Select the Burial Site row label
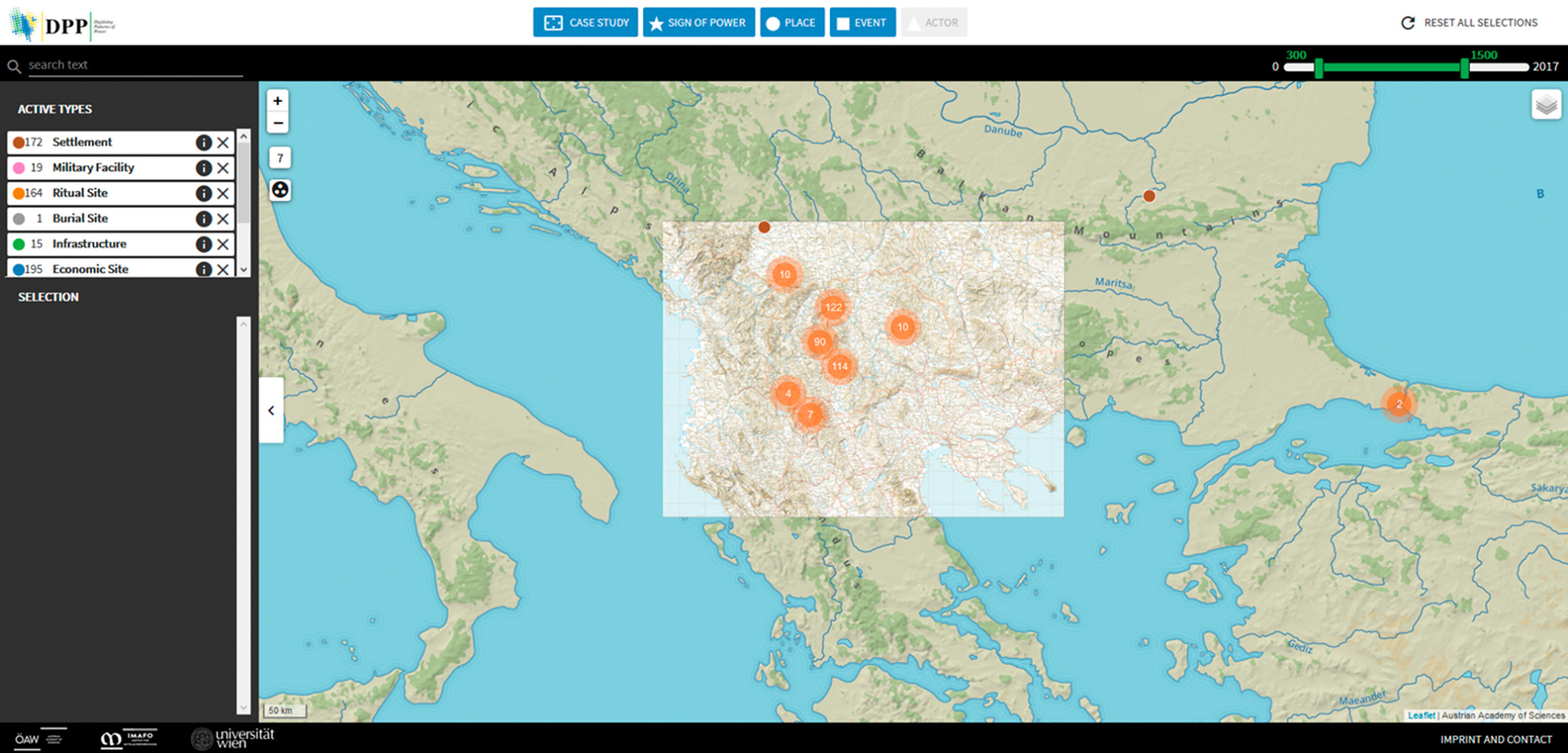The width and height of the screenshot is (1568, 753). [80, 218]
